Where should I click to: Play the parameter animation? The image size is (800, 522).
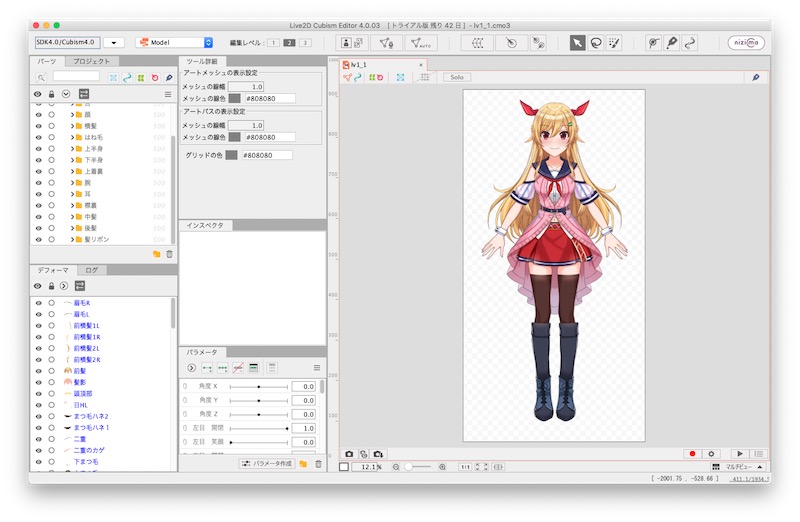pyautogui.click(x=739, y=454)
